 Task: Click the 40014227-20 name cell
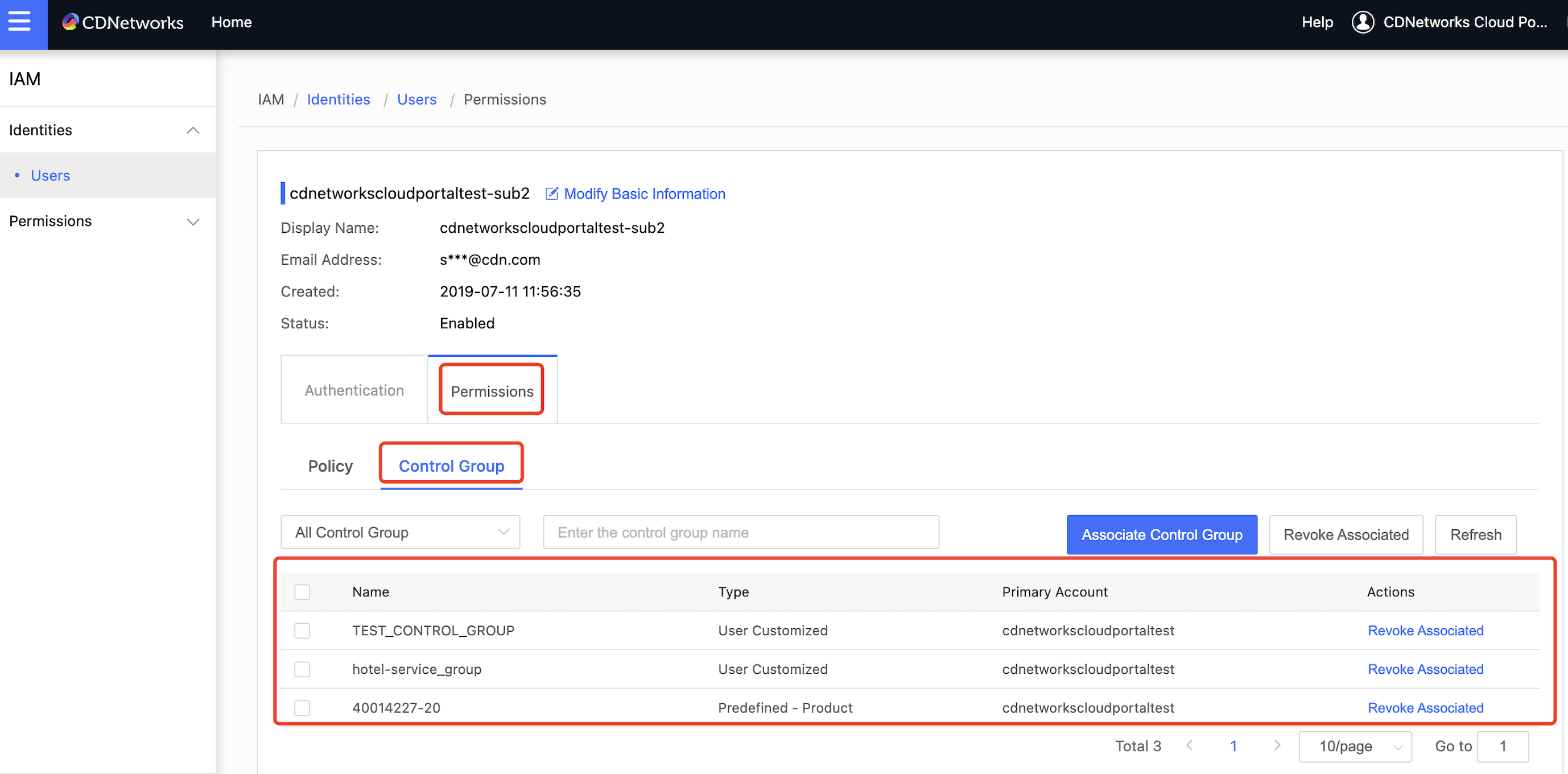tap(395, 707)
